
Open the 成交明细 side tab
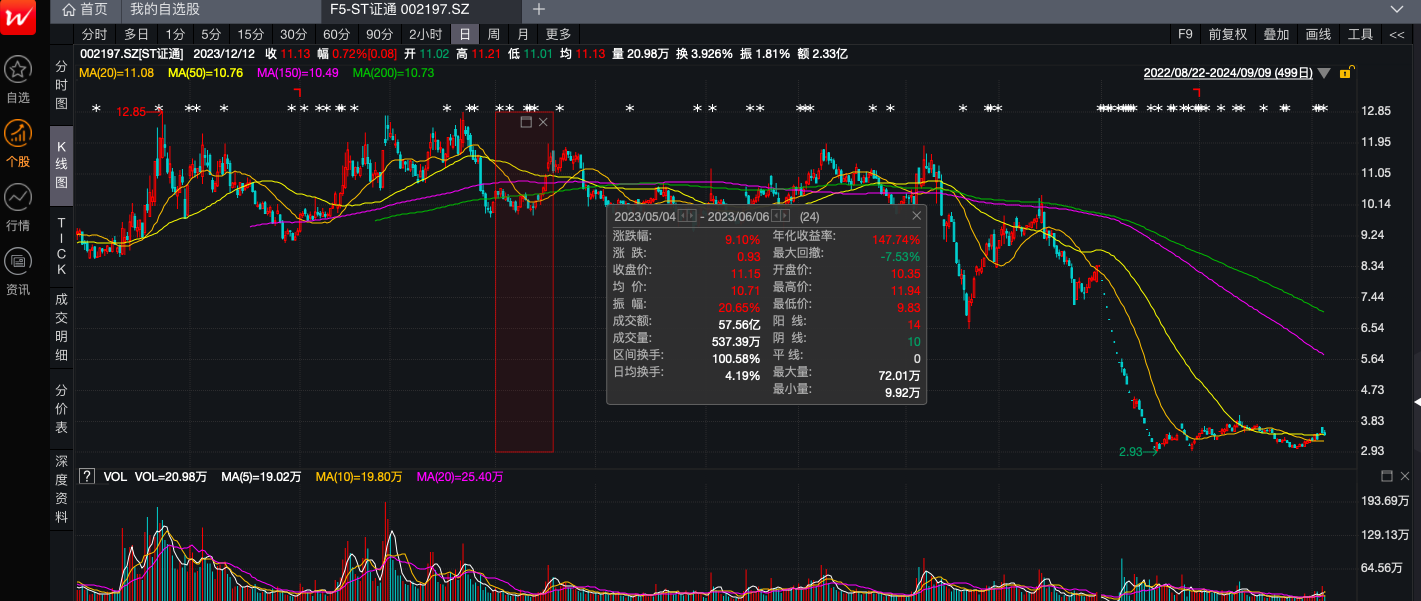(x=61, y=326)
